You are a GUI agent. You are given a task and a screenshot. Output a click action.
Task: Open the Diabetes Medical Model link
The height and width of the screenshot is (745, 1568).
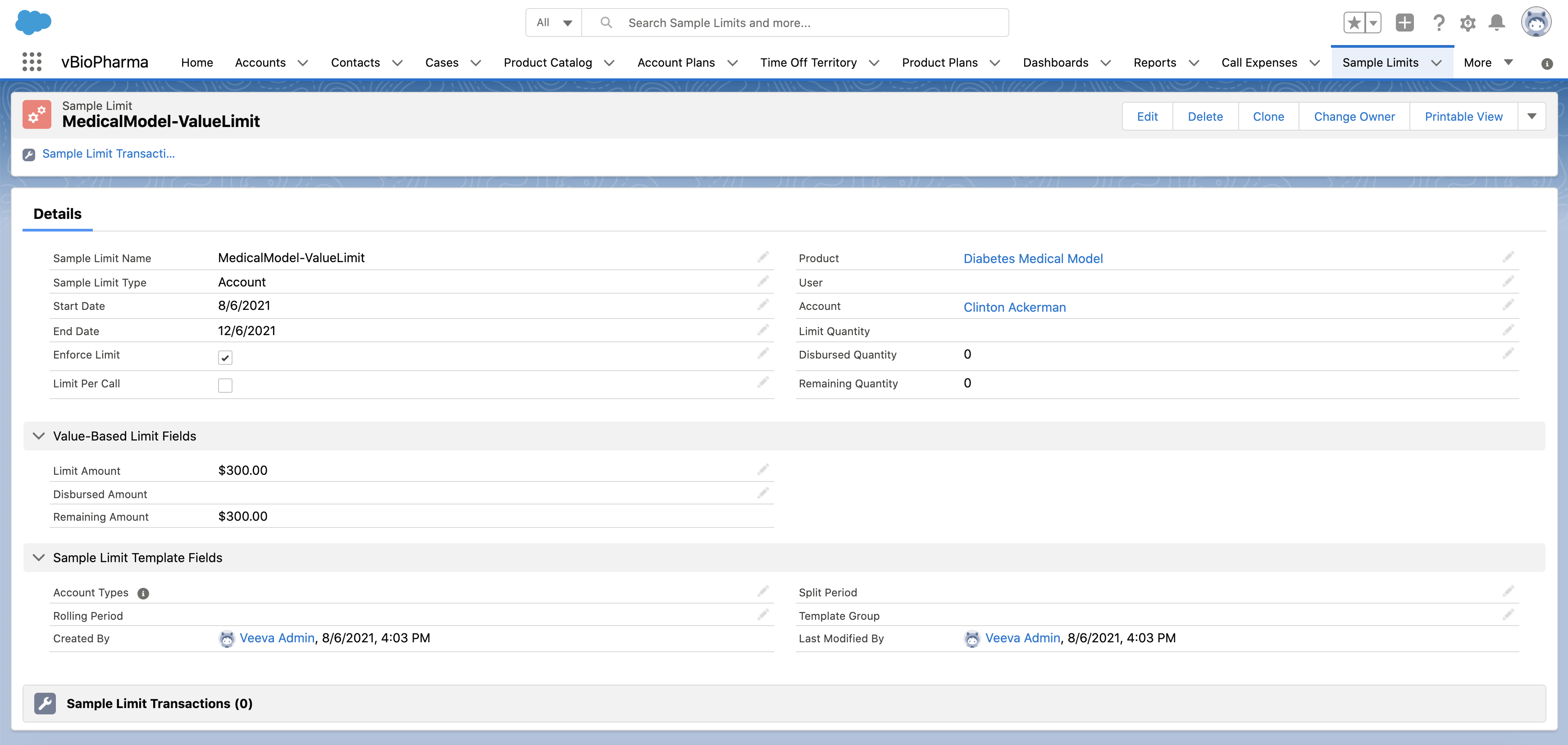(x=1032, y=259)
